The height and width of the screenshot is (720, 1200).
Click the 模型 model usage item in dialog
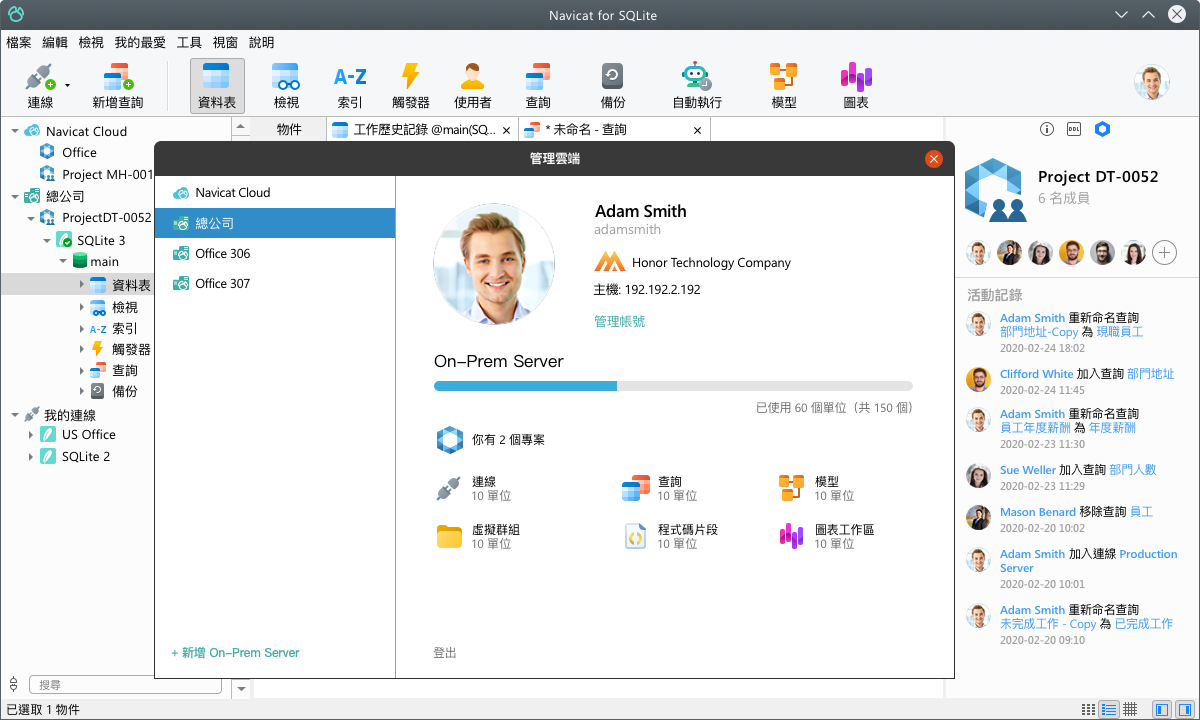point(816,488)
